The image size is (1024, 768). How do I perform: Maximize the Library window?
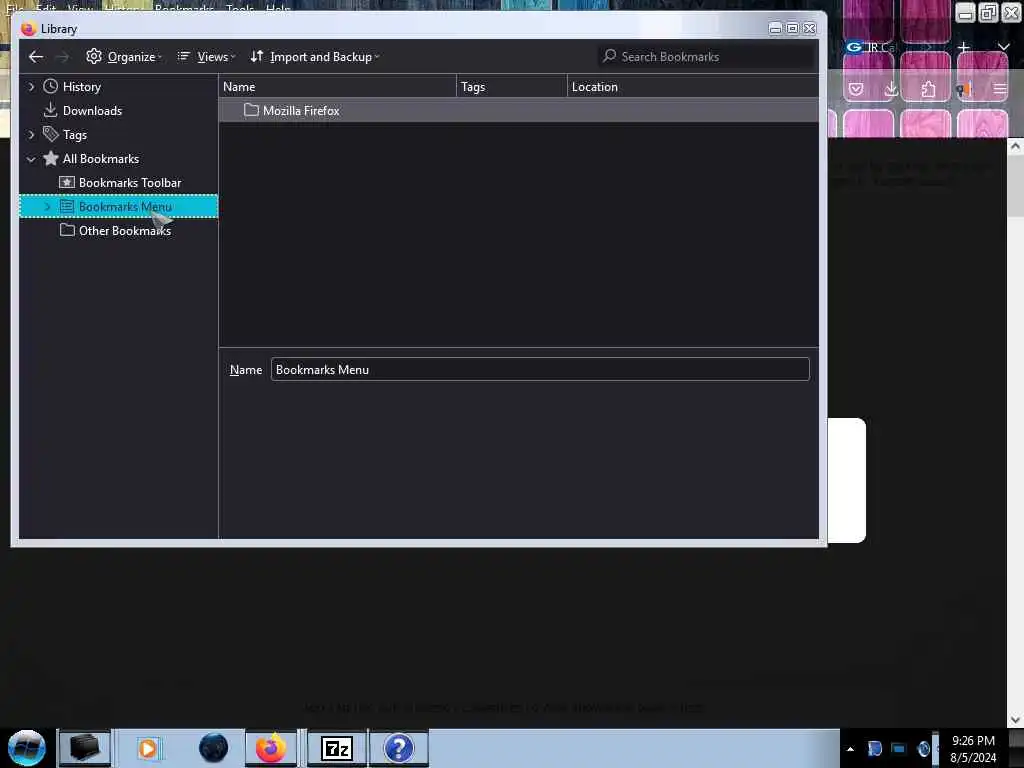tap(792, 28)
